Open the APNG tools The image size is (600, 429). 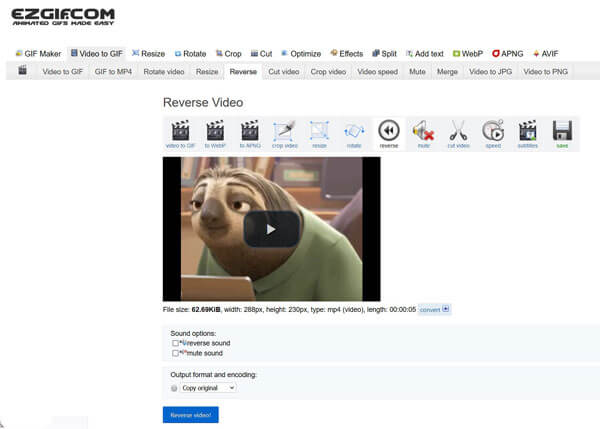[508, 54]
